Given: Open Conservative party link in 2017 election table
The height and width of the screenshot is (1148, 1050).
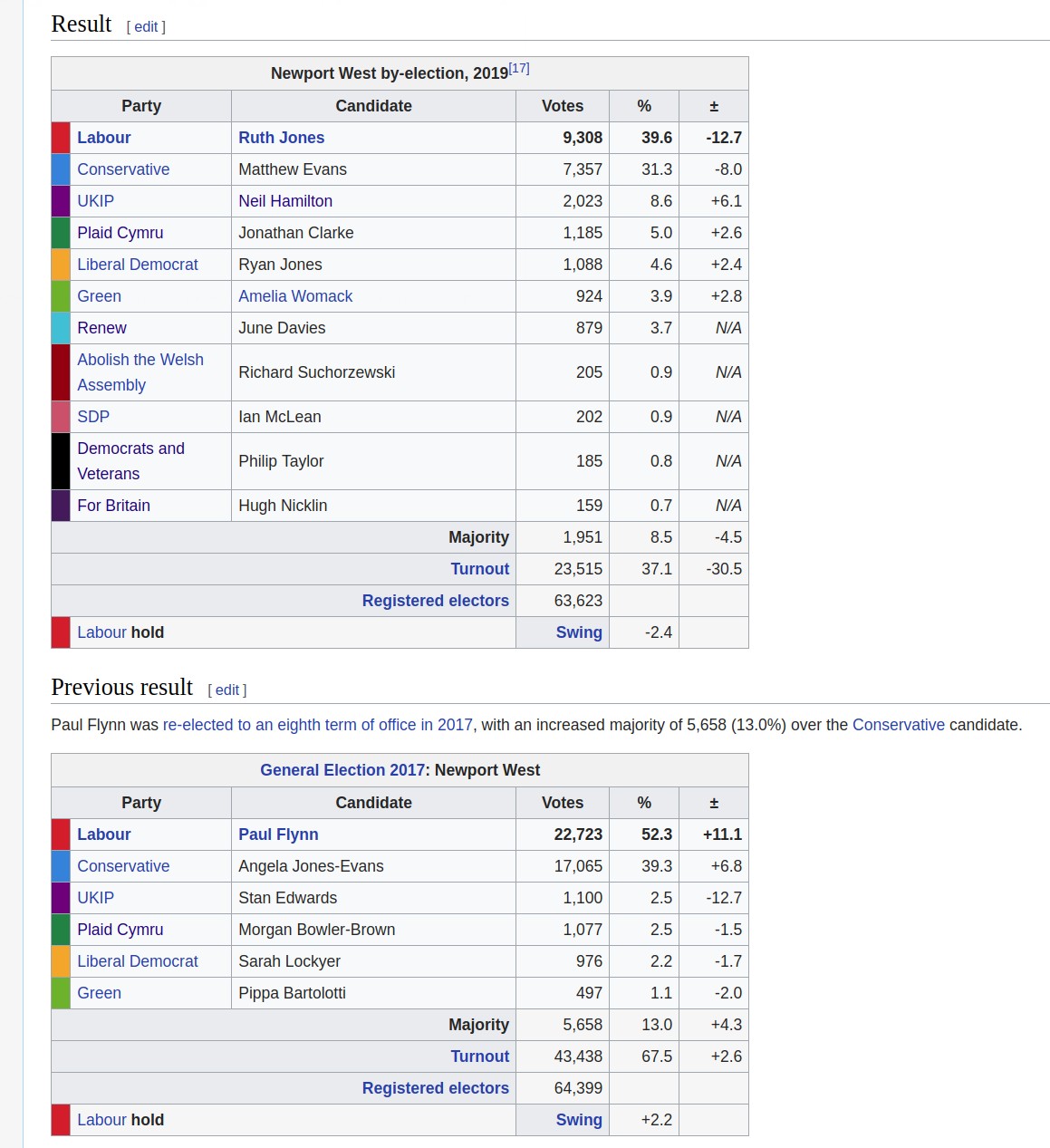Looking at the screenshot, I should click(x=123, y=866).
